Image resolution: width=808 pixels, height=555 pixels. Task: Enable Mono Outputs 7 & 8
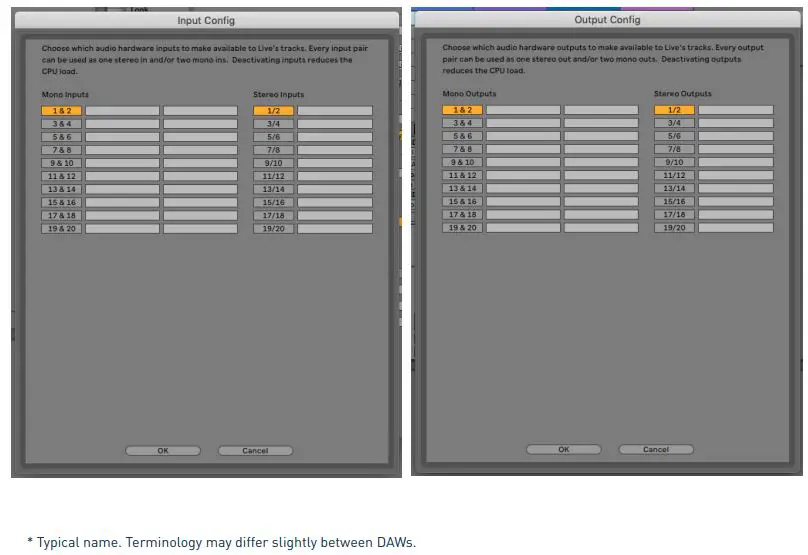pyautogui.click(x=463, y=149)
